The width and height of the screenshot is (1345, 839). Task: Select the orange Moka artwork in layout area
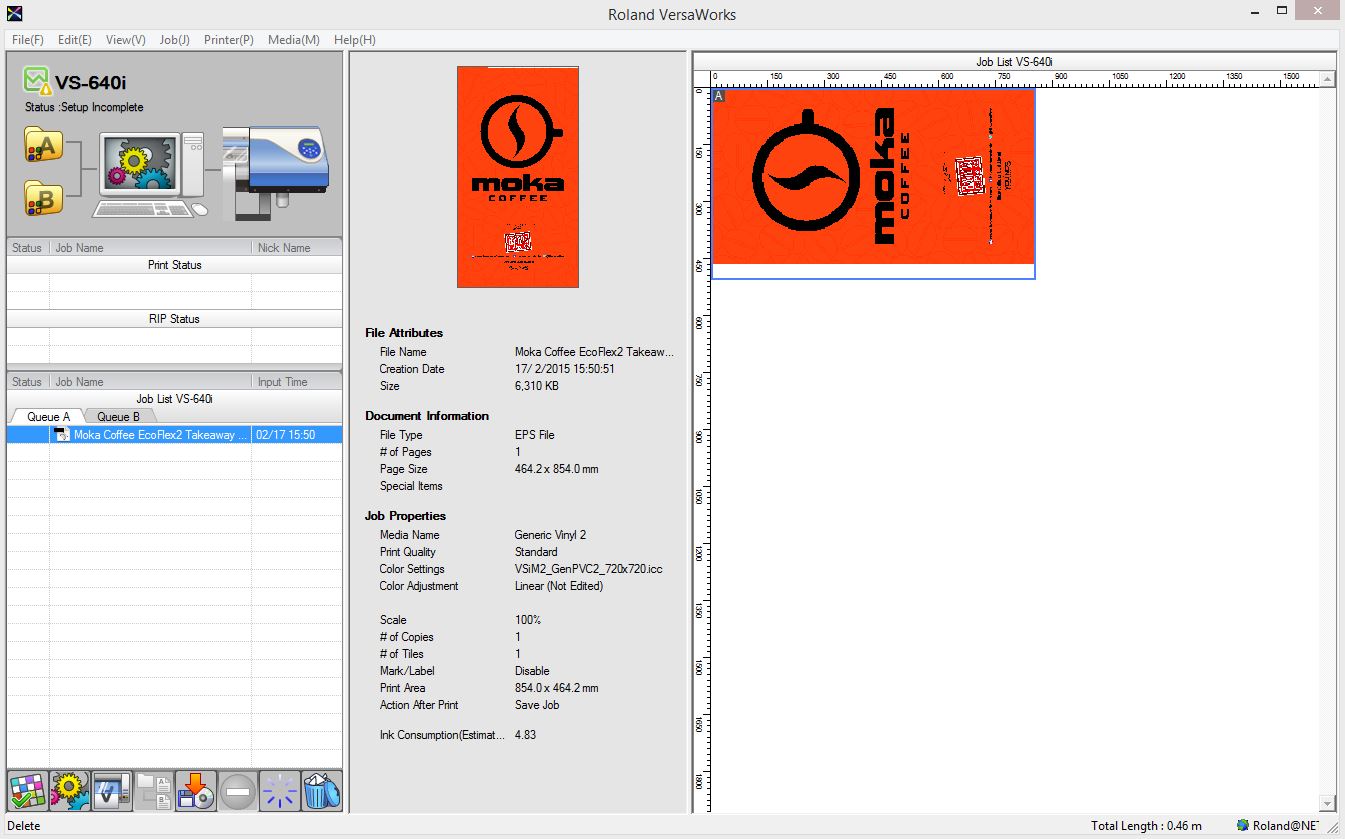click(x=872, y=176)
